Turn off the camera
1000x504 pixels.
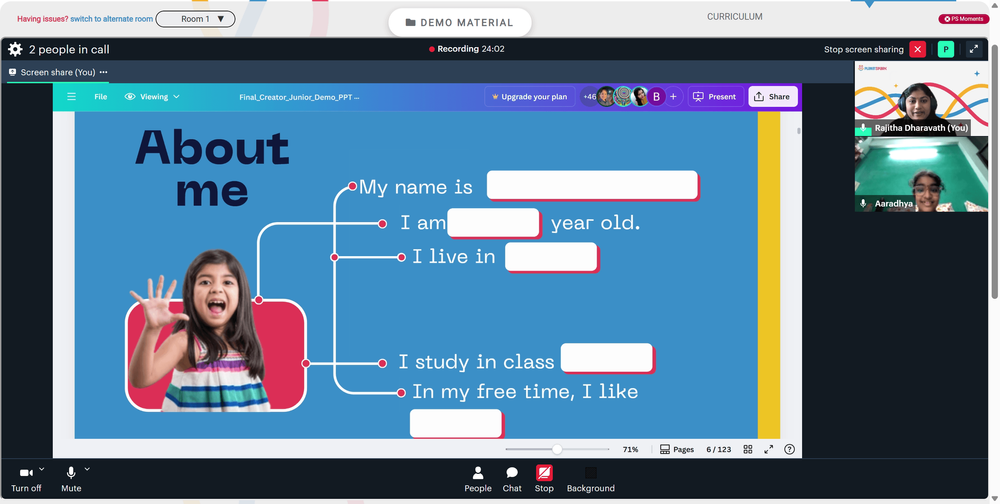[x=26, y=478]
